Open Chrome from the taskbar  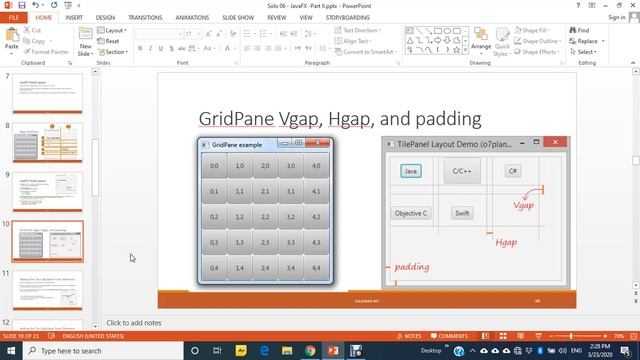pos(310,351)
